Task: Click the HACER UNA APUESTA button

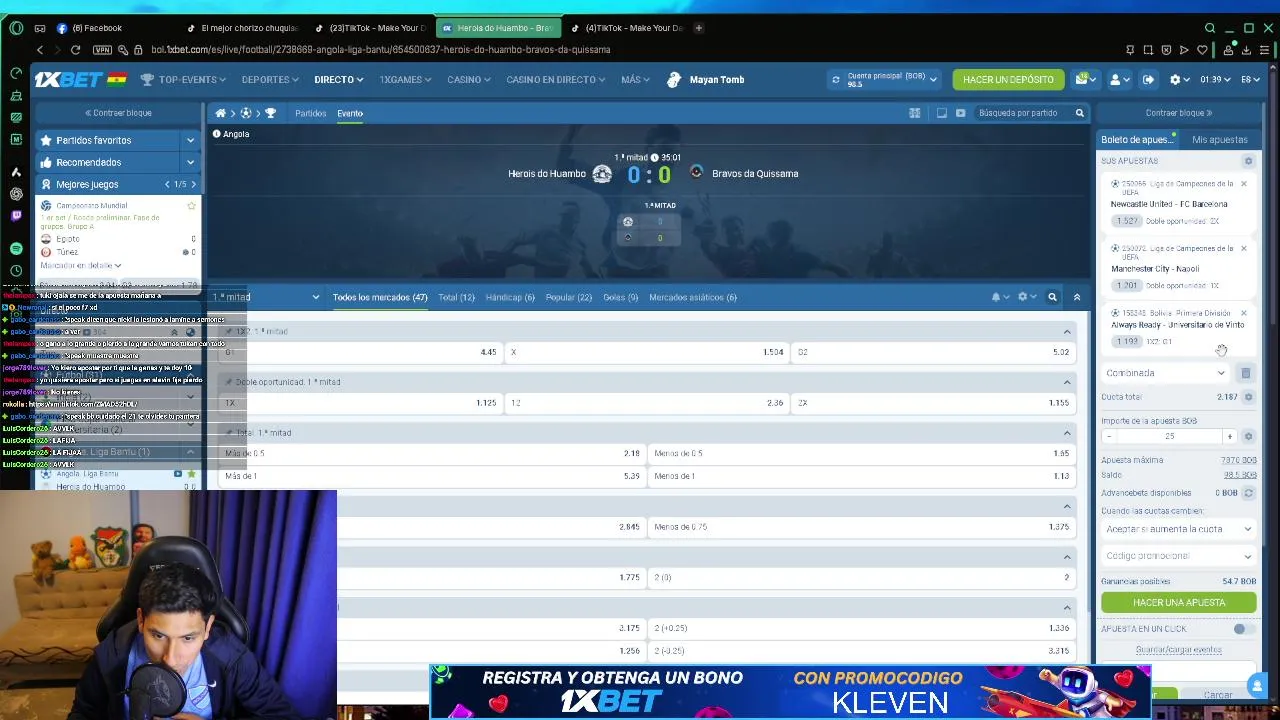Action: (1179, 602)
